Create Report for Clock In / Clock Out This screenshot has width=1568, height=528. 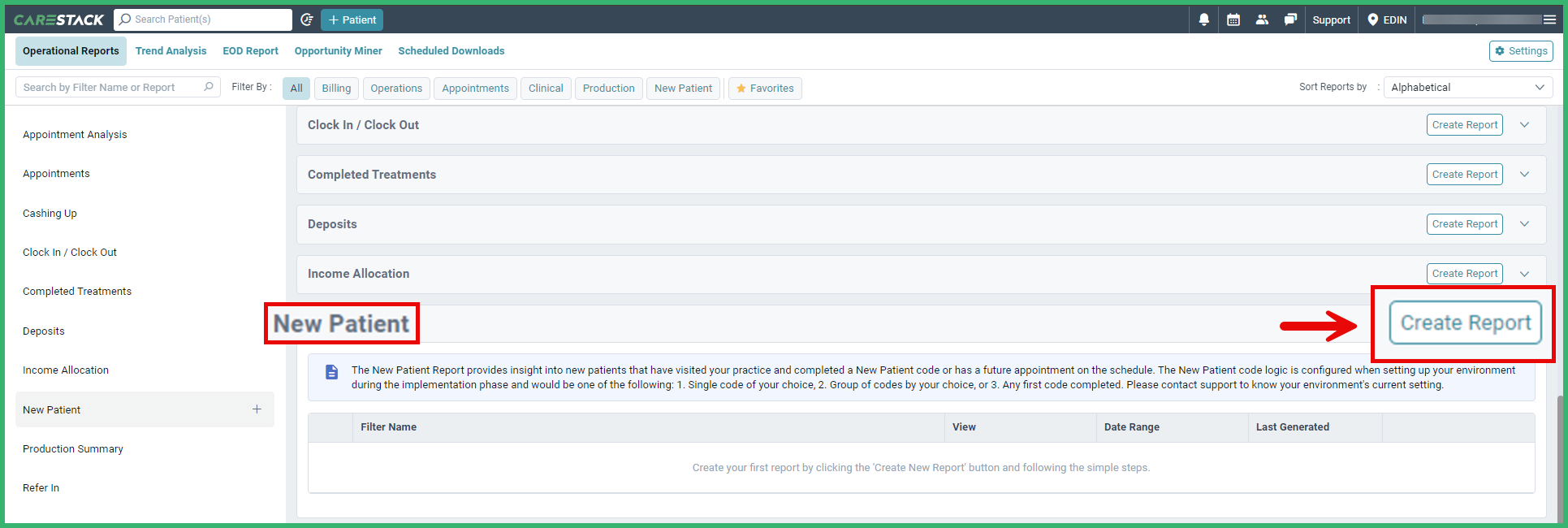click(x=1464, y=125)
